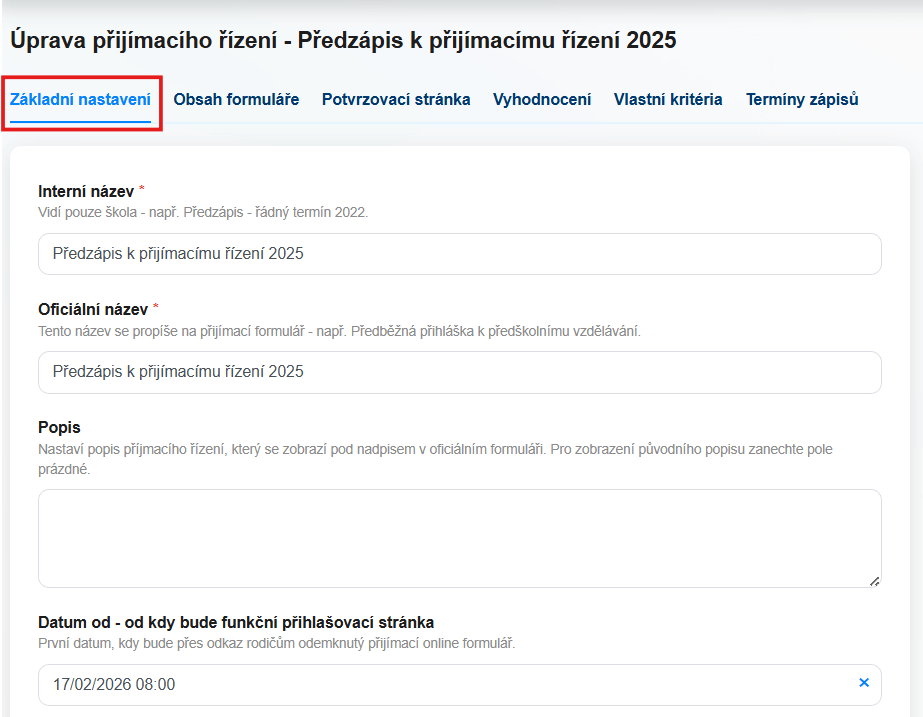Click the hint text under Oficiální název

pyautogui.click(x=339, y=331)
